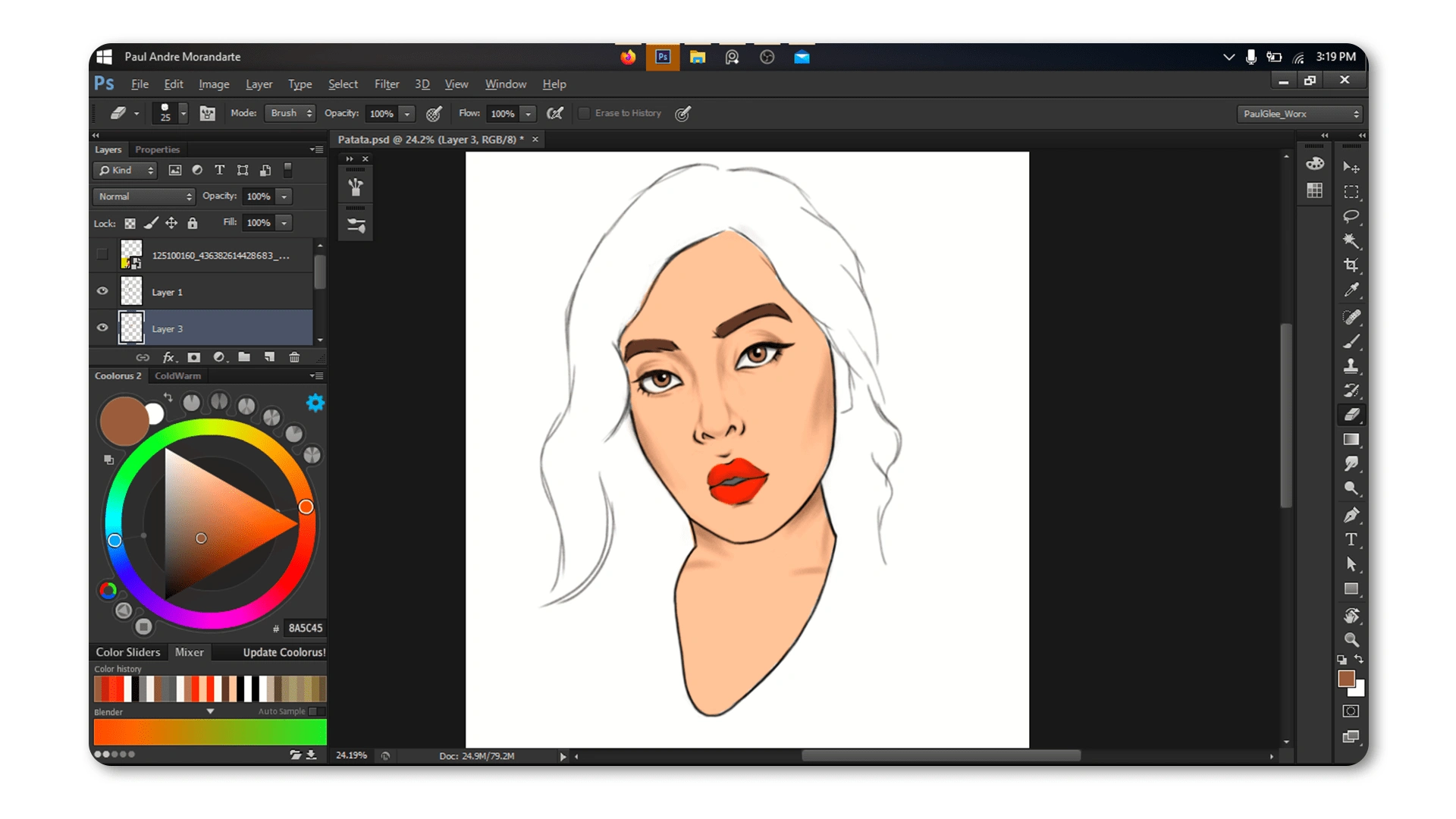
Task: Add a layer mask
Action: point(194,357)
